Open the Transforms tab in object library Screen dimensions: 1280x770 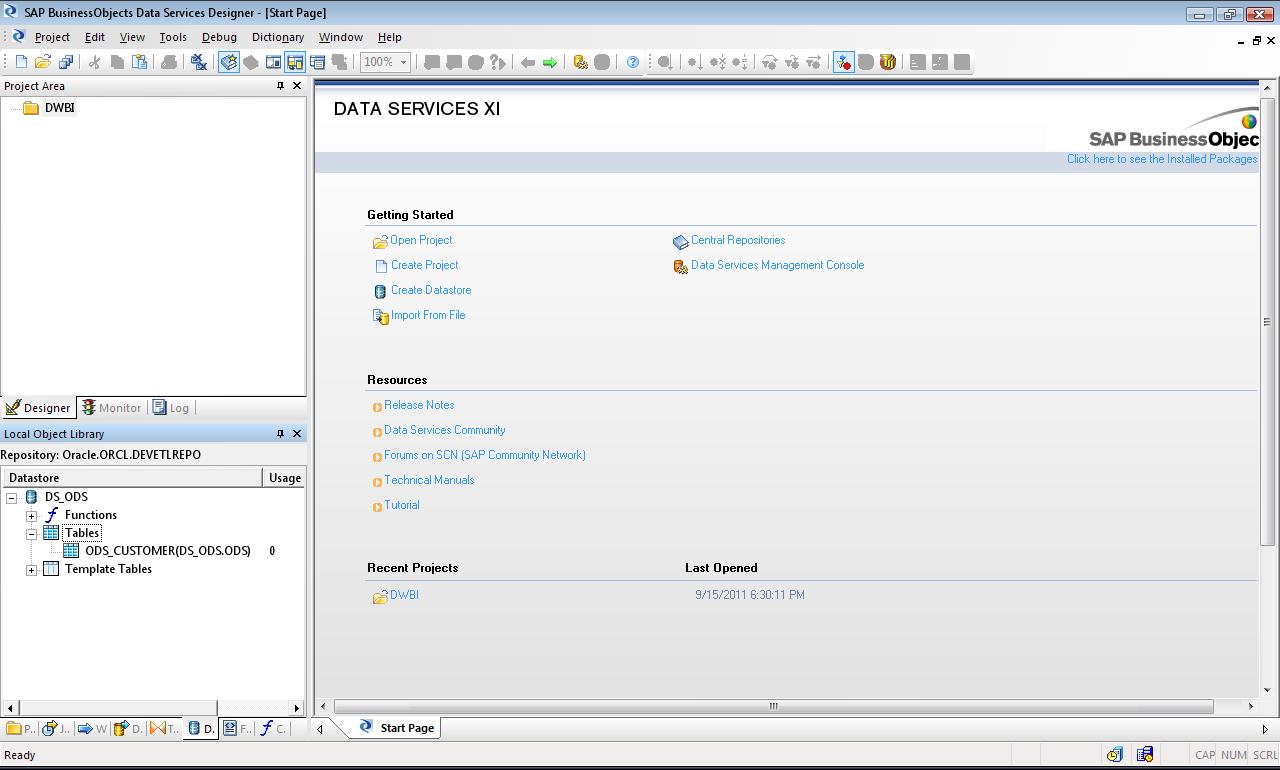pyautogui.click(x=164, y=728)
